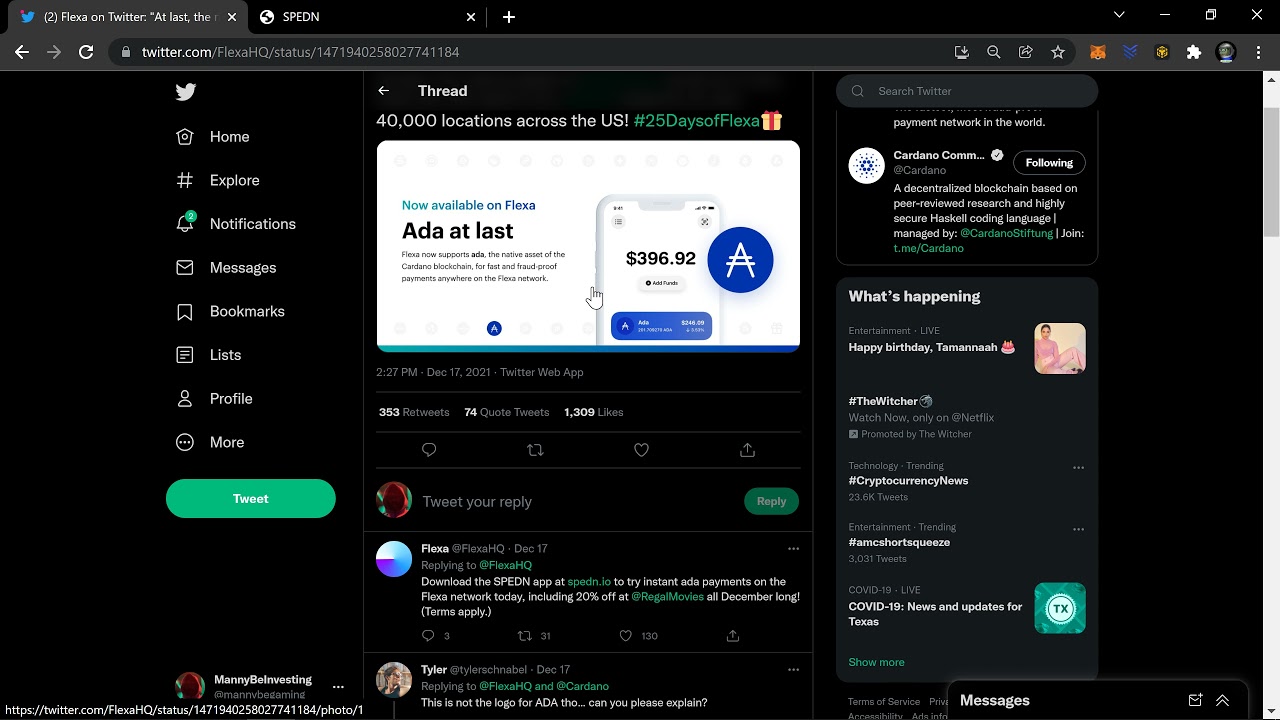Open the Chrome three-dot menu

tap(1258, 52)
